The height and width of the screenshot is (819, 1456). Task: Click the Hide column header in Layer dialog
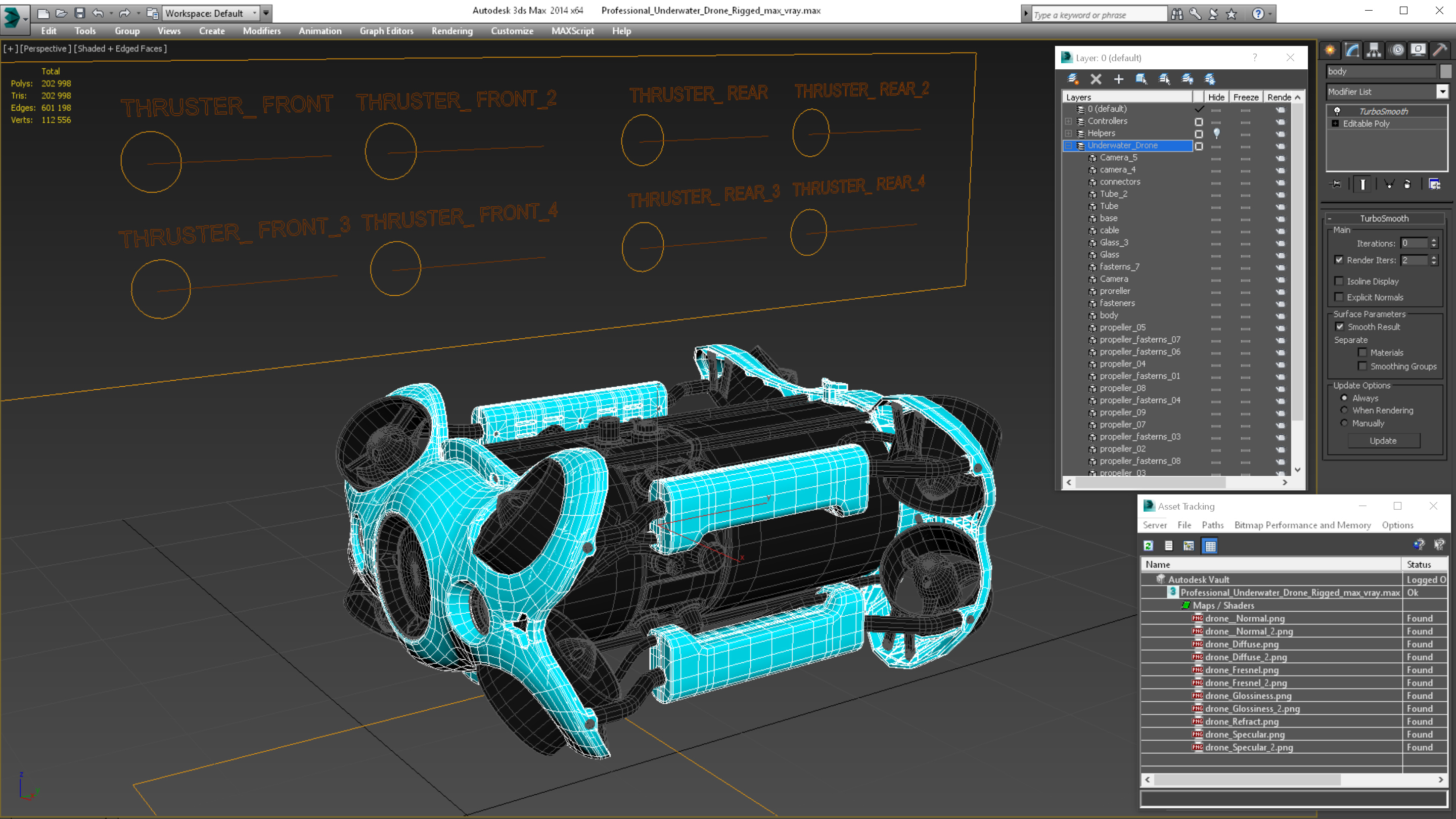[x=1216, y=97]
